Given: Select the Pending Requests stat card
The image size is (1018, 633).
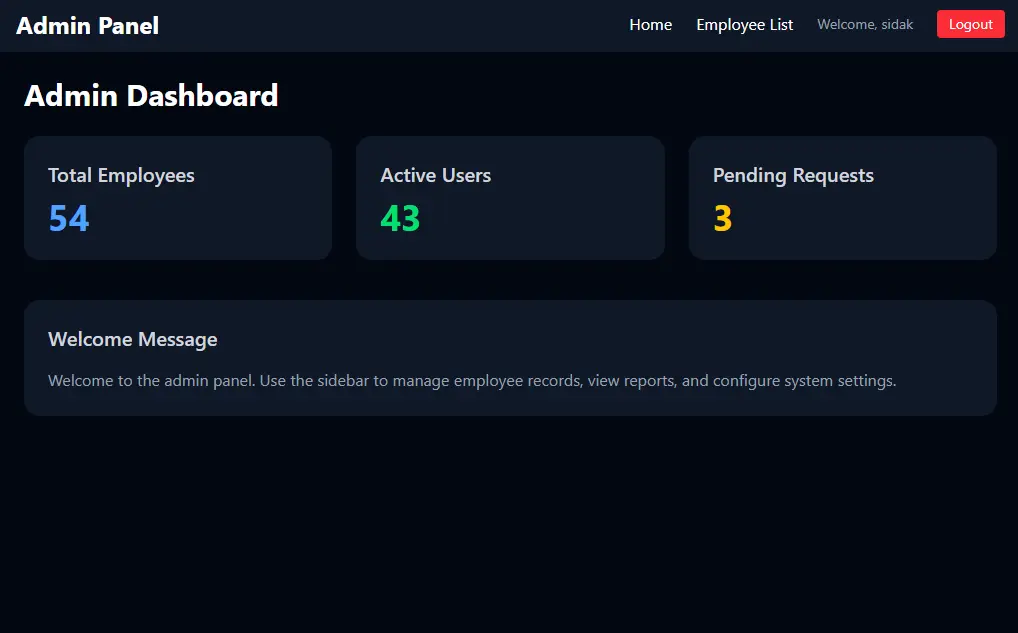Looking at the screenshot, I should point(842,197).
